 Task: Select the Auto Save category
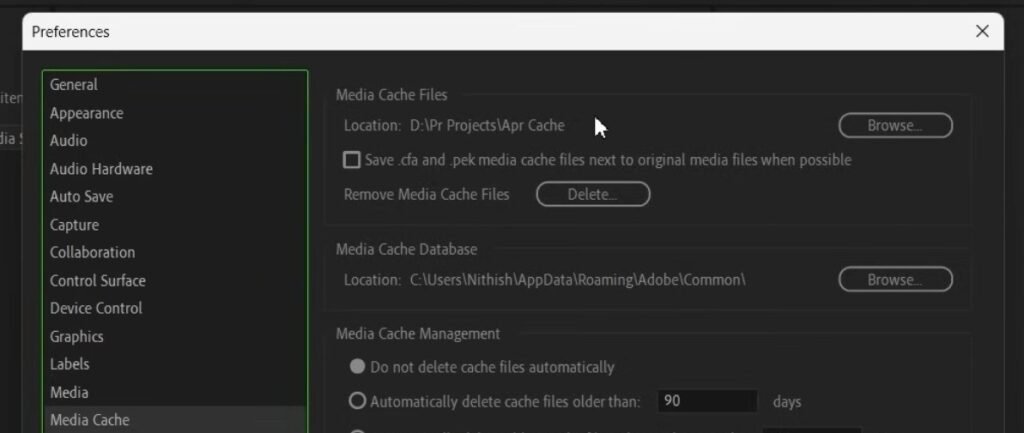tap(81, 197)
